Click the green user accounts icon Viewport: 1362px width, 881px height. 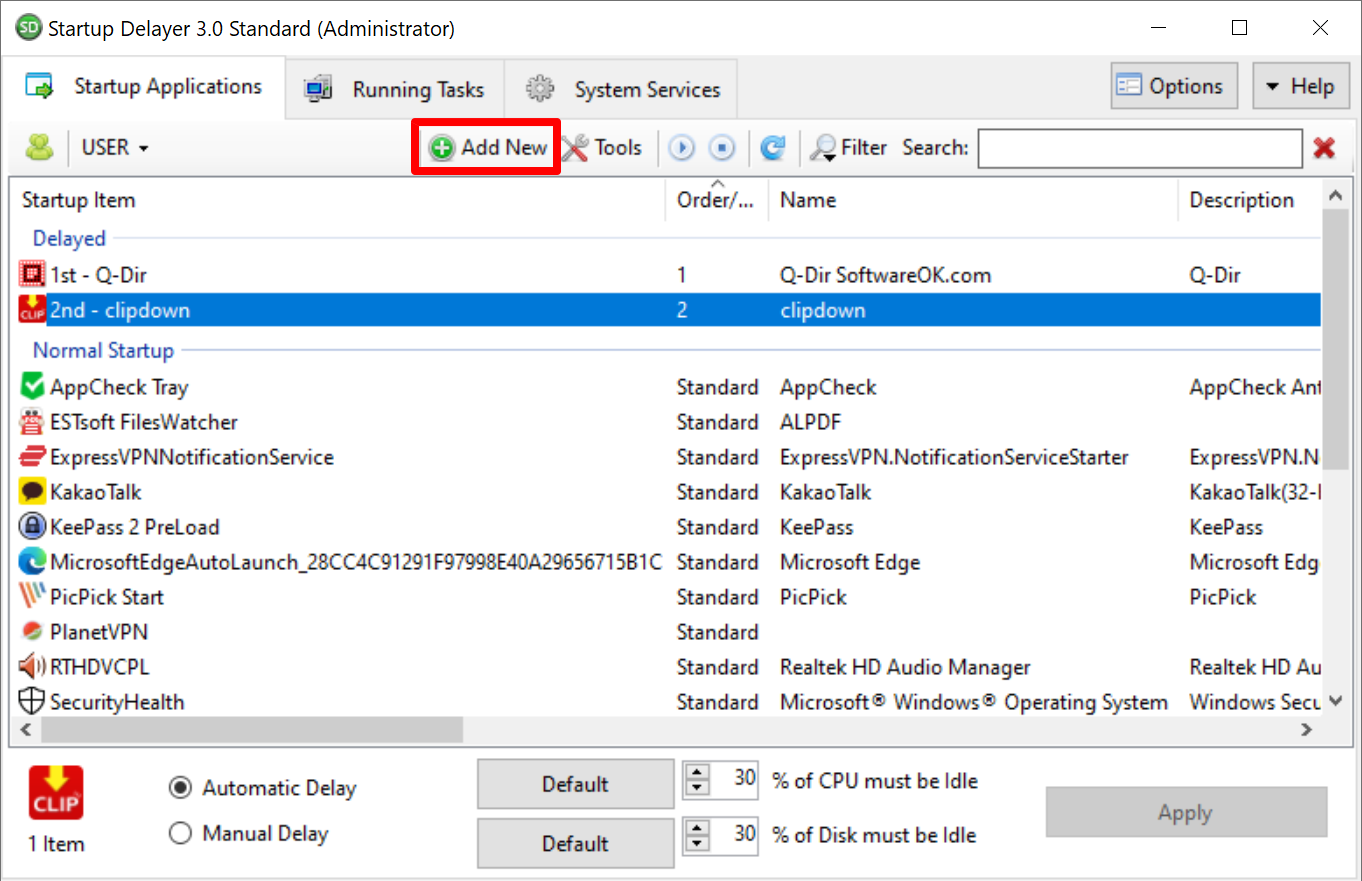click(x=39, y=148)
